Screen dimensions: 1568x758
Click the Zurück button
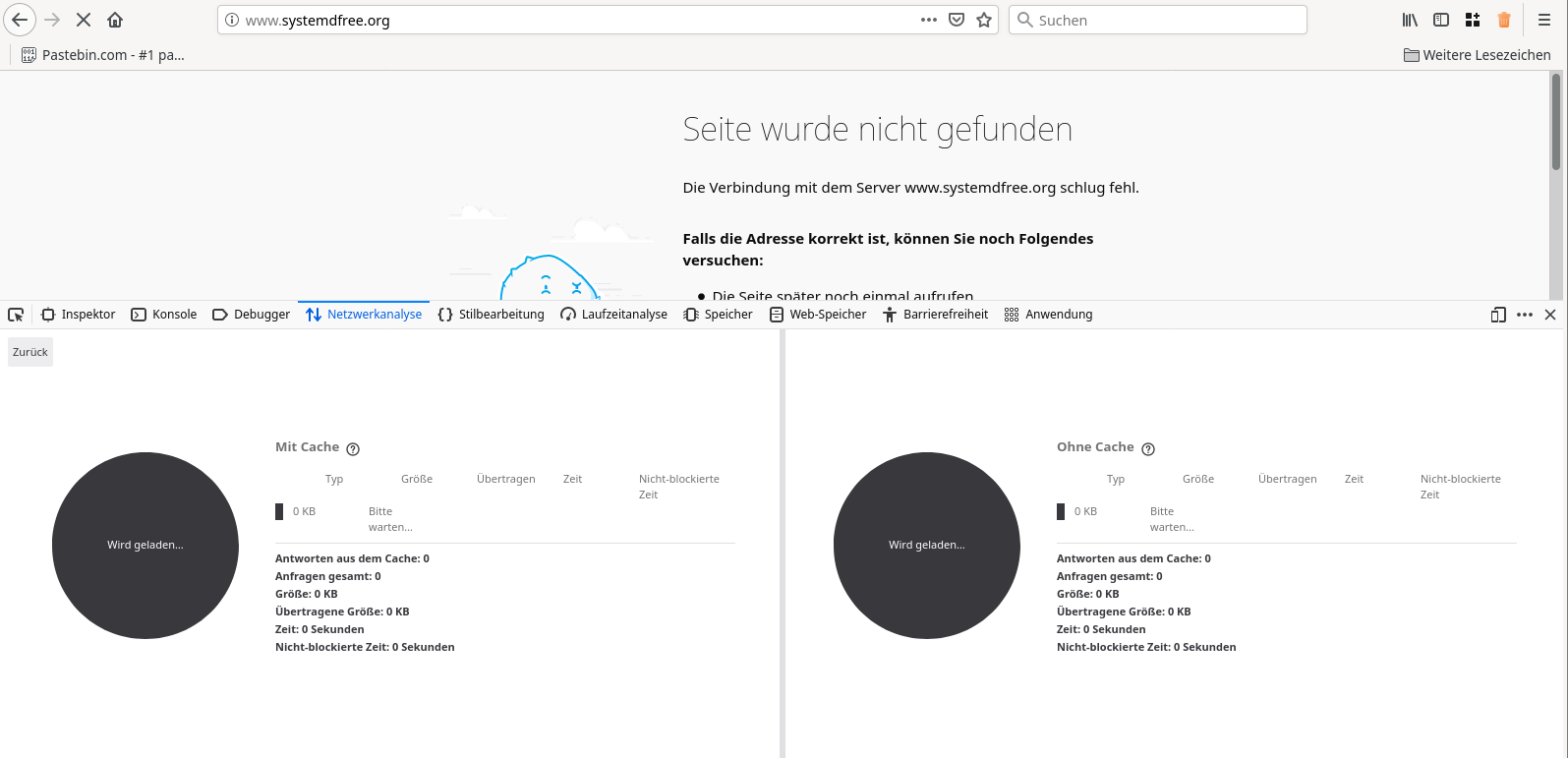[x=30, y=352]
